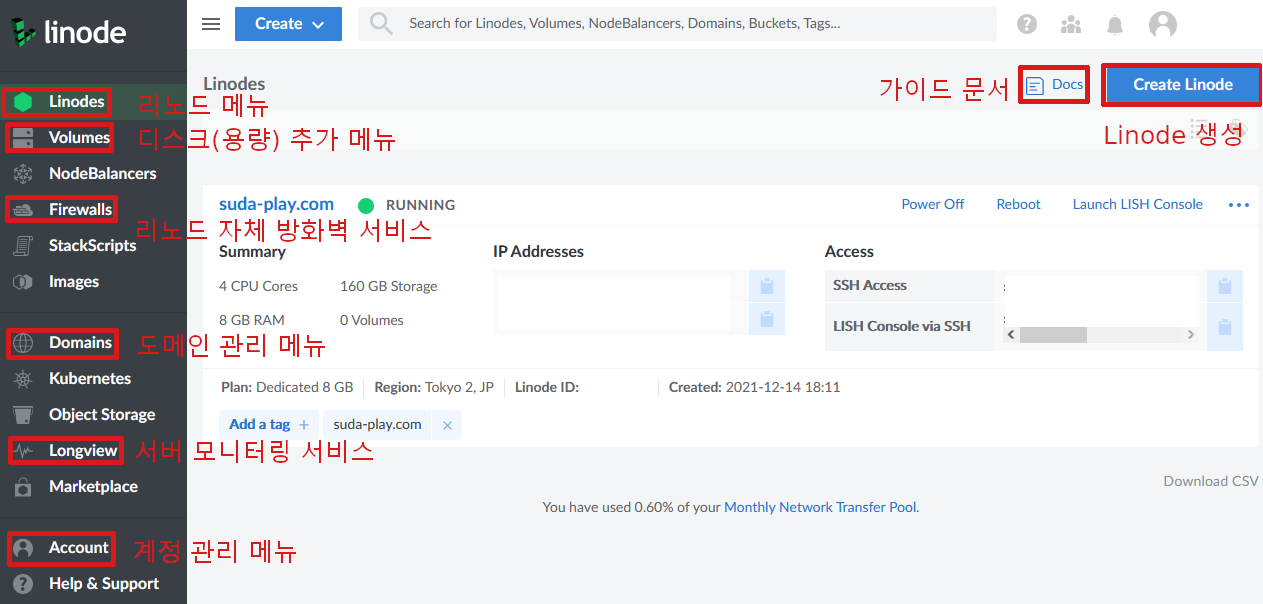Copy the LISH Console via SSH command
Viewport: 1263px width, 604px height.
point(1225,326)
